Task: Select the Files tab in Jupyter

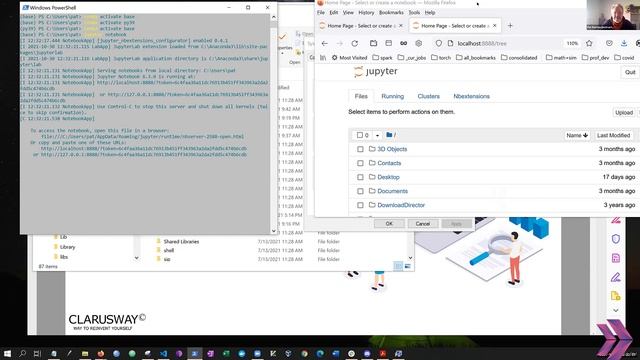Action: (x=361, y=96)
